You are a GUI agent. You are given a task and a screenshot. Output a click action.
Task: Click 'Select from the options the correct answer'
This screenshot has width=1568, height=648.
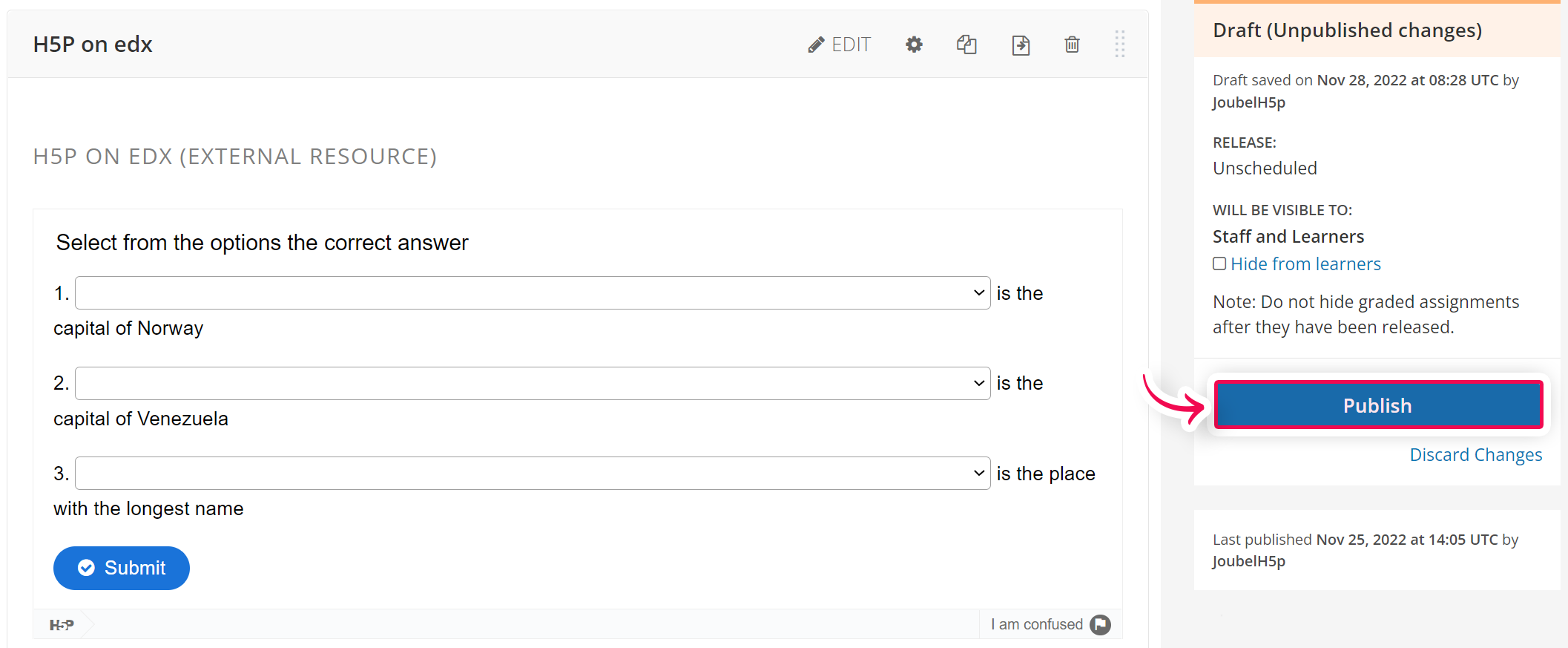pyautogui.click(x=263, y=243)
